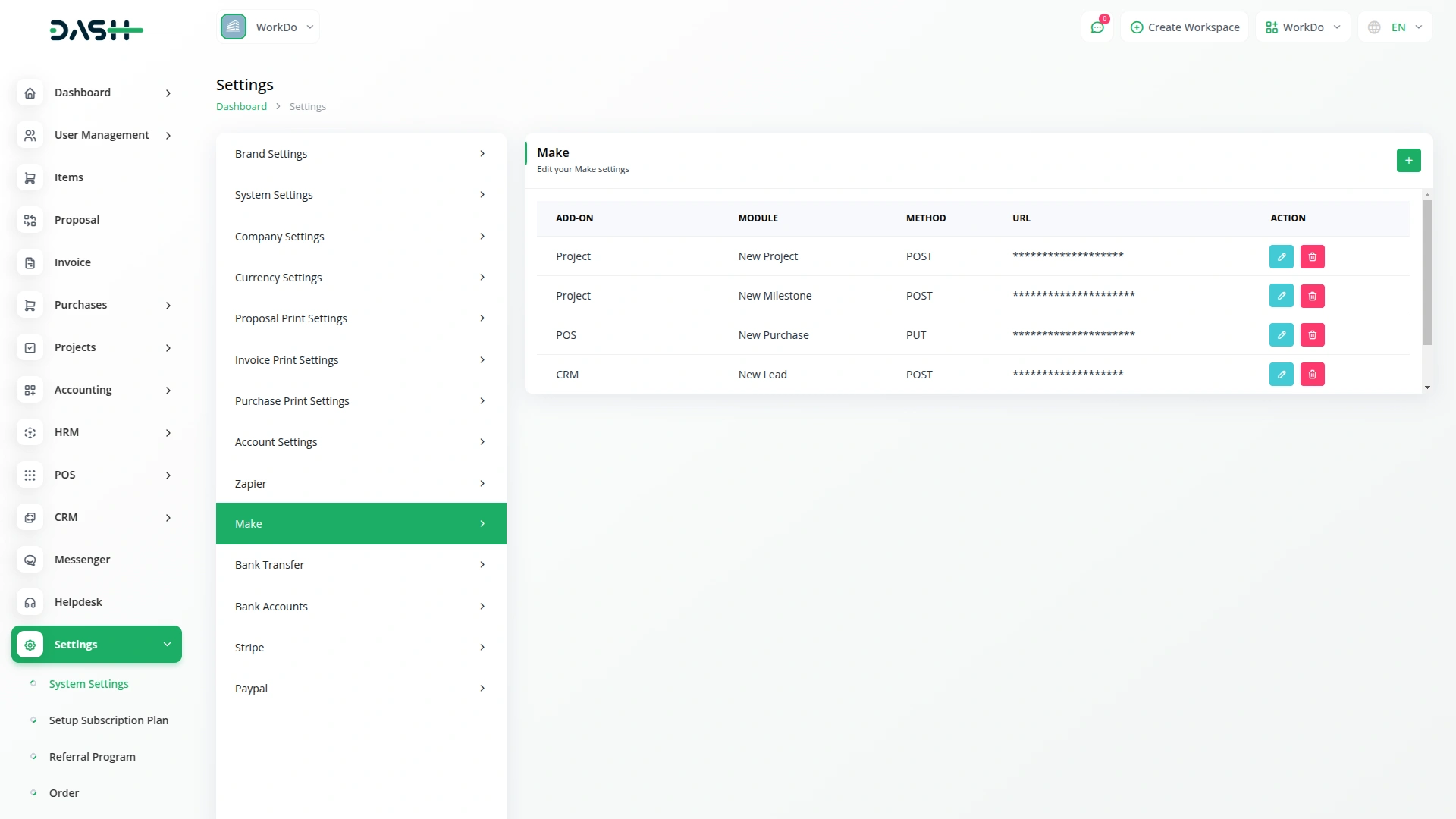Open the WorkDo workspace dropdown at top left
Viewport: 1456px width, 819px height.
268,27
